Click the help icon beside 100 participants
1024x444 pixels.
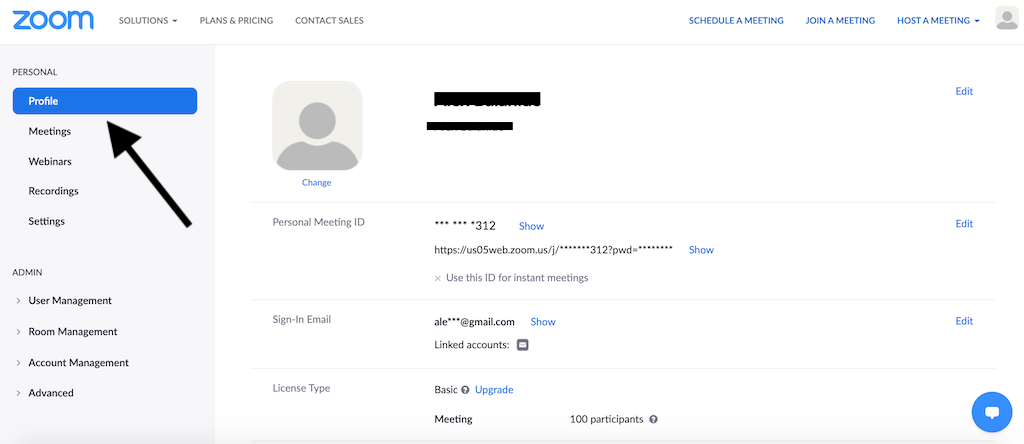click(653, 419)
